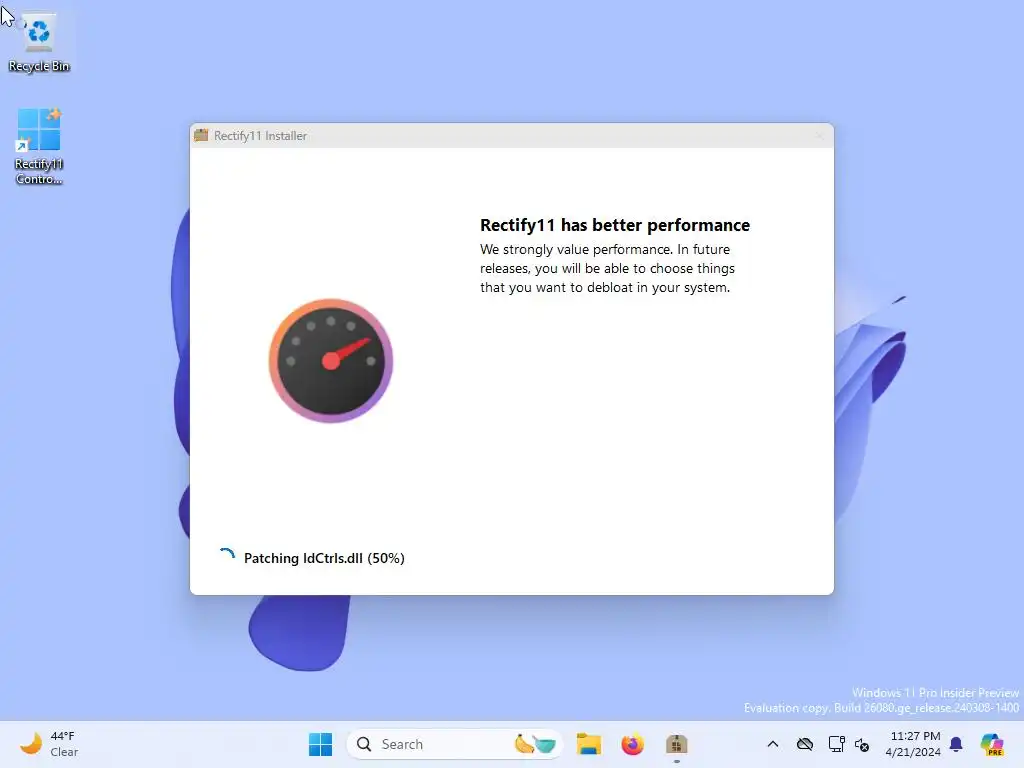Click the speedometer performance graphic
Screen dimensions: 1024x768
(x=330, y=360)
